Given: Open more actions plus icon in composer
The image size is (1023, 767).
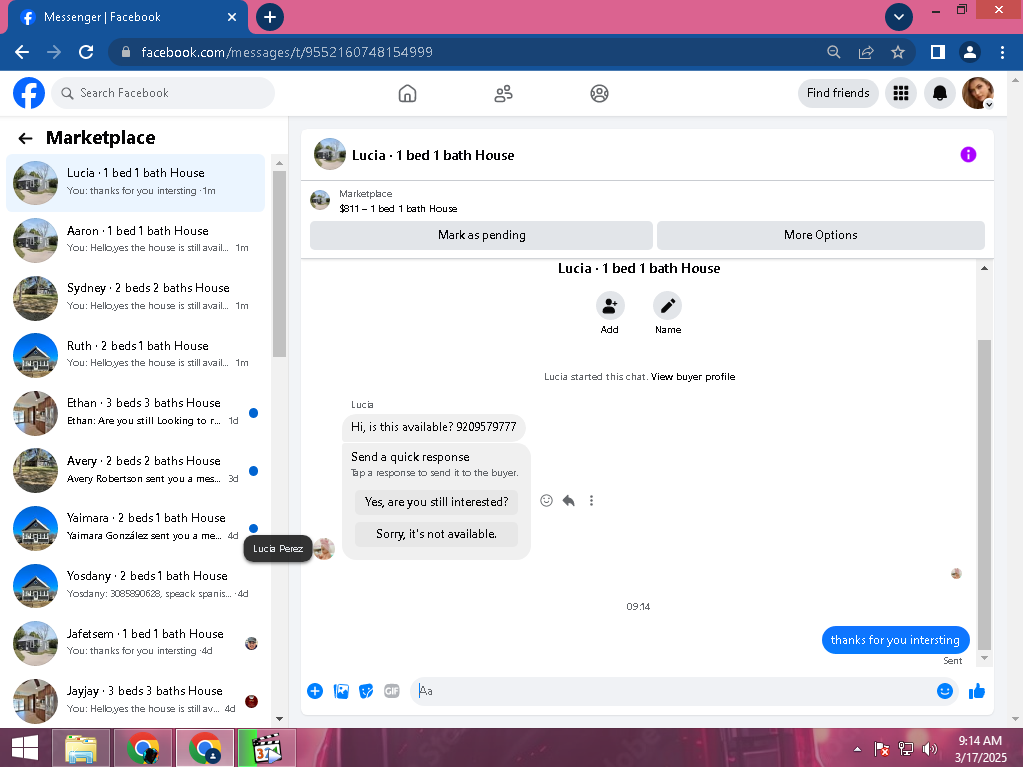Looking at the screenshot, I should tap(314, 691).
